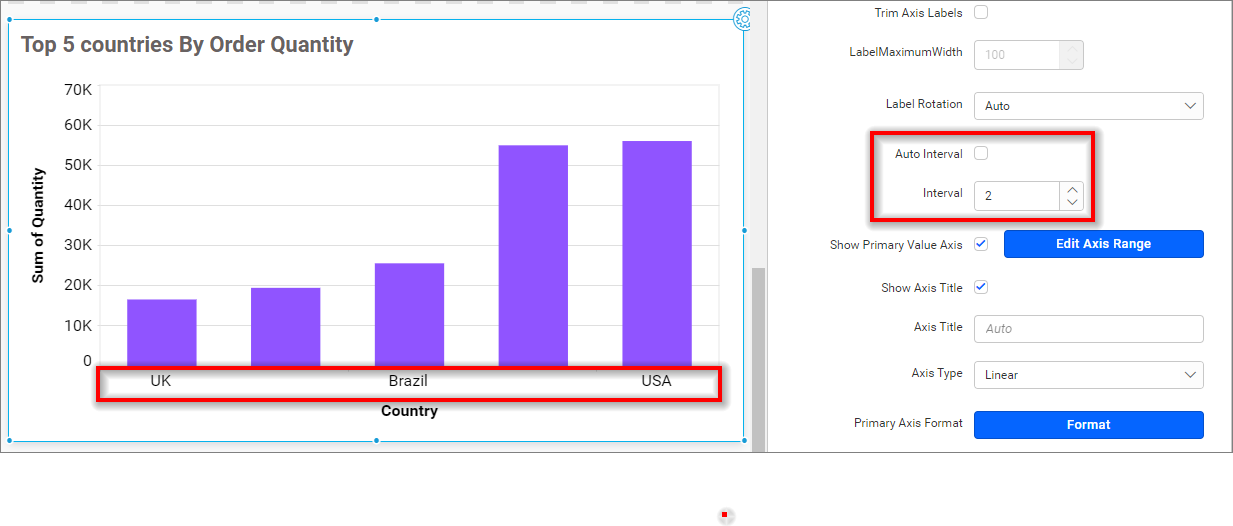The image size is (1233, 526).
Task: Select the UK bar in the chart
Action: point(162,332)
